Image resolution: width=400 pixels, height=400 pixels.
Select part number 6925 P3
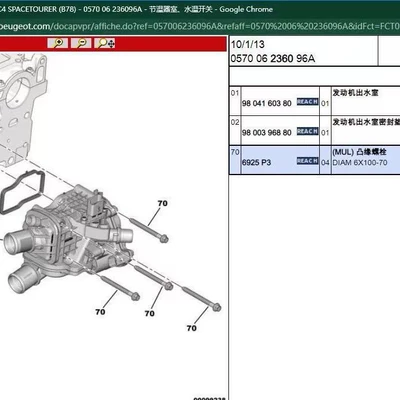[256, 162]
